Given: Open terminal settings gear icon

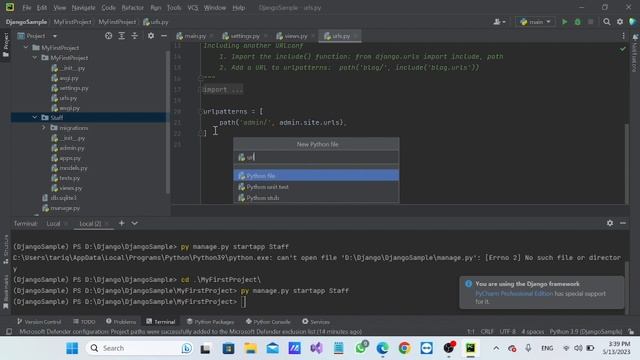Looking at the screenshot, I should tap(610, 223).
